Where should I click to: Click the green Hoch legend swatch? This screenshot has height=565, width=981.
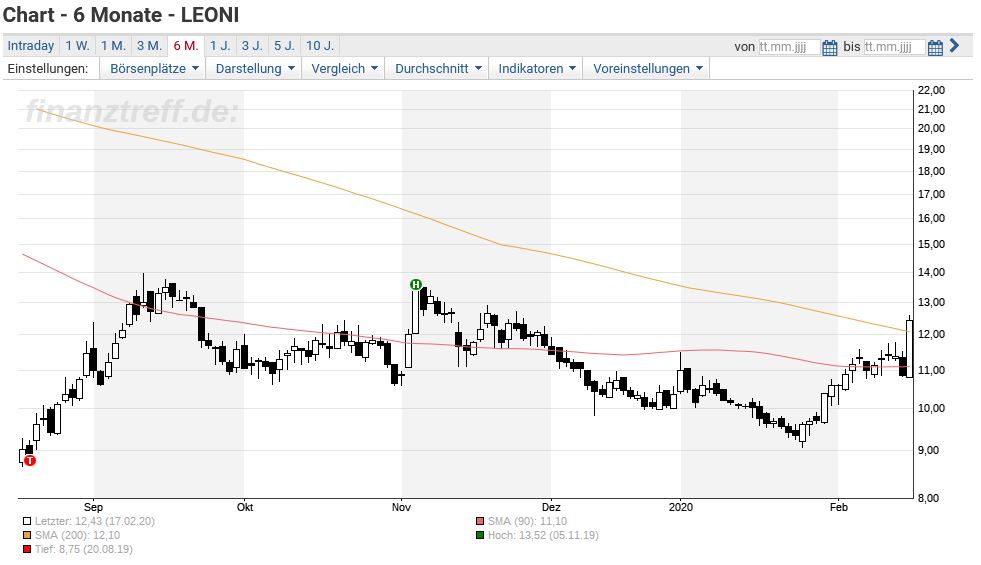(480, 535)
